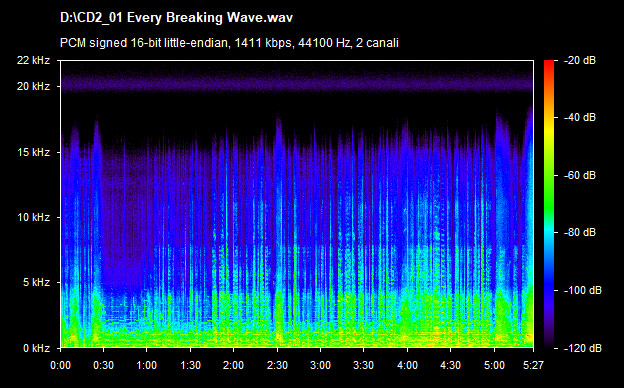Click the 0:30 time axis marker

tap(103, 365)
